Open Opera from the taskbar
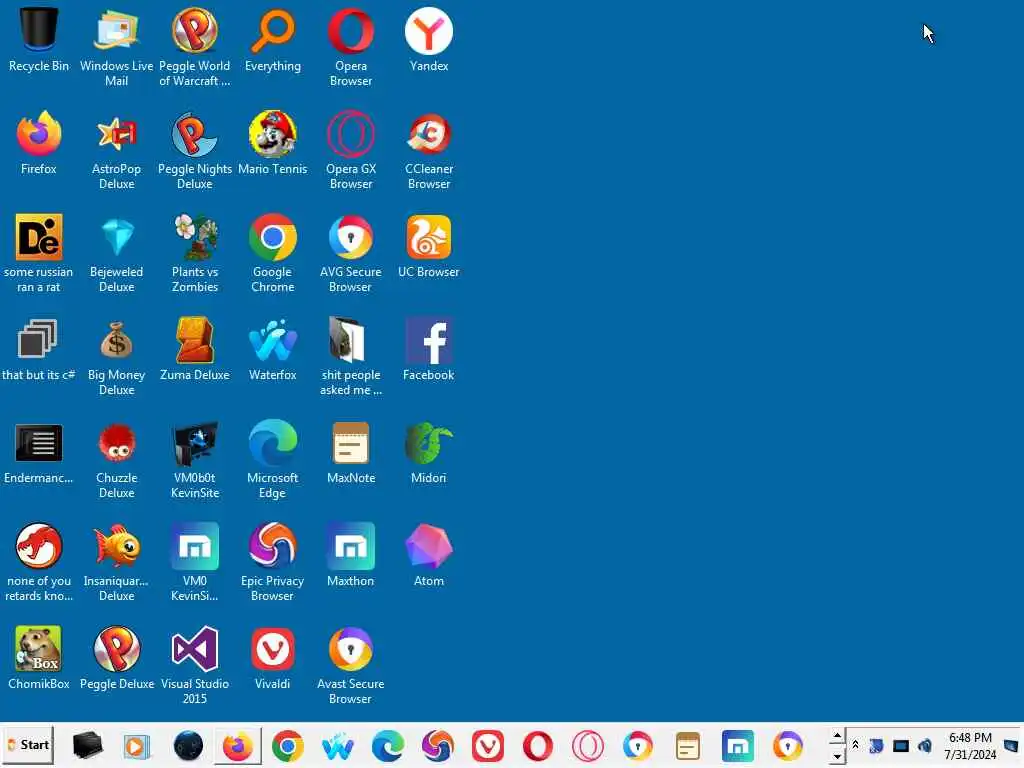The width and height of the screenshot is (1024, 768). pyautogui.click(x=537, y=746)
